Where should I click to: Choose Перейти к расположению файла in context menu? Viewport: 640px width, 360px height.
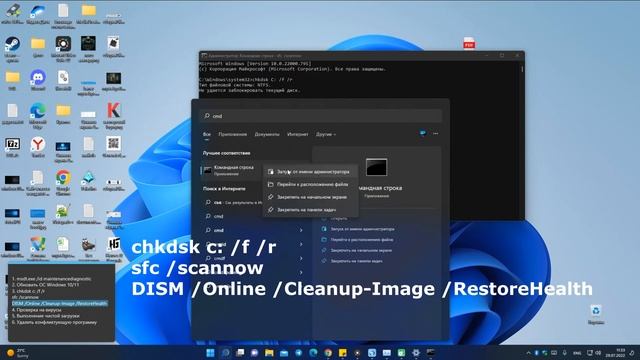click(311, 184)
